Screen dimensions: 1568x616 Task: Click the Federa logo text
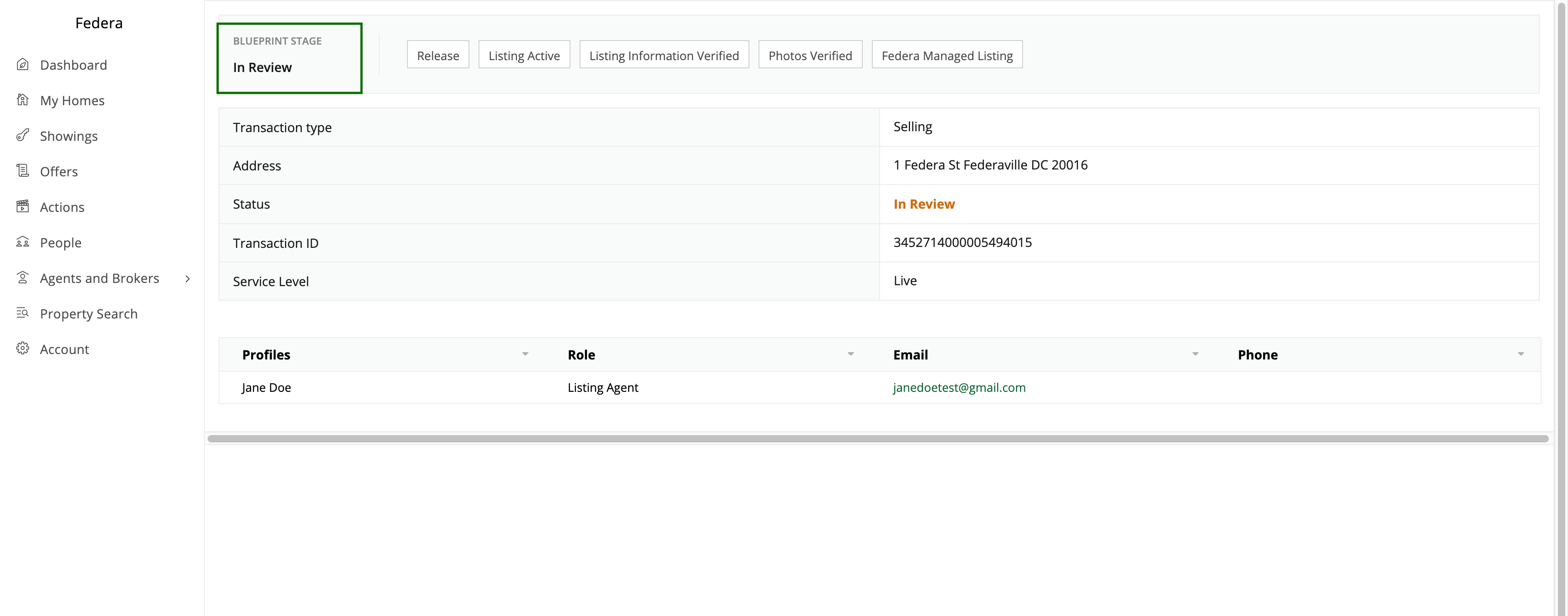click(99, 23)
